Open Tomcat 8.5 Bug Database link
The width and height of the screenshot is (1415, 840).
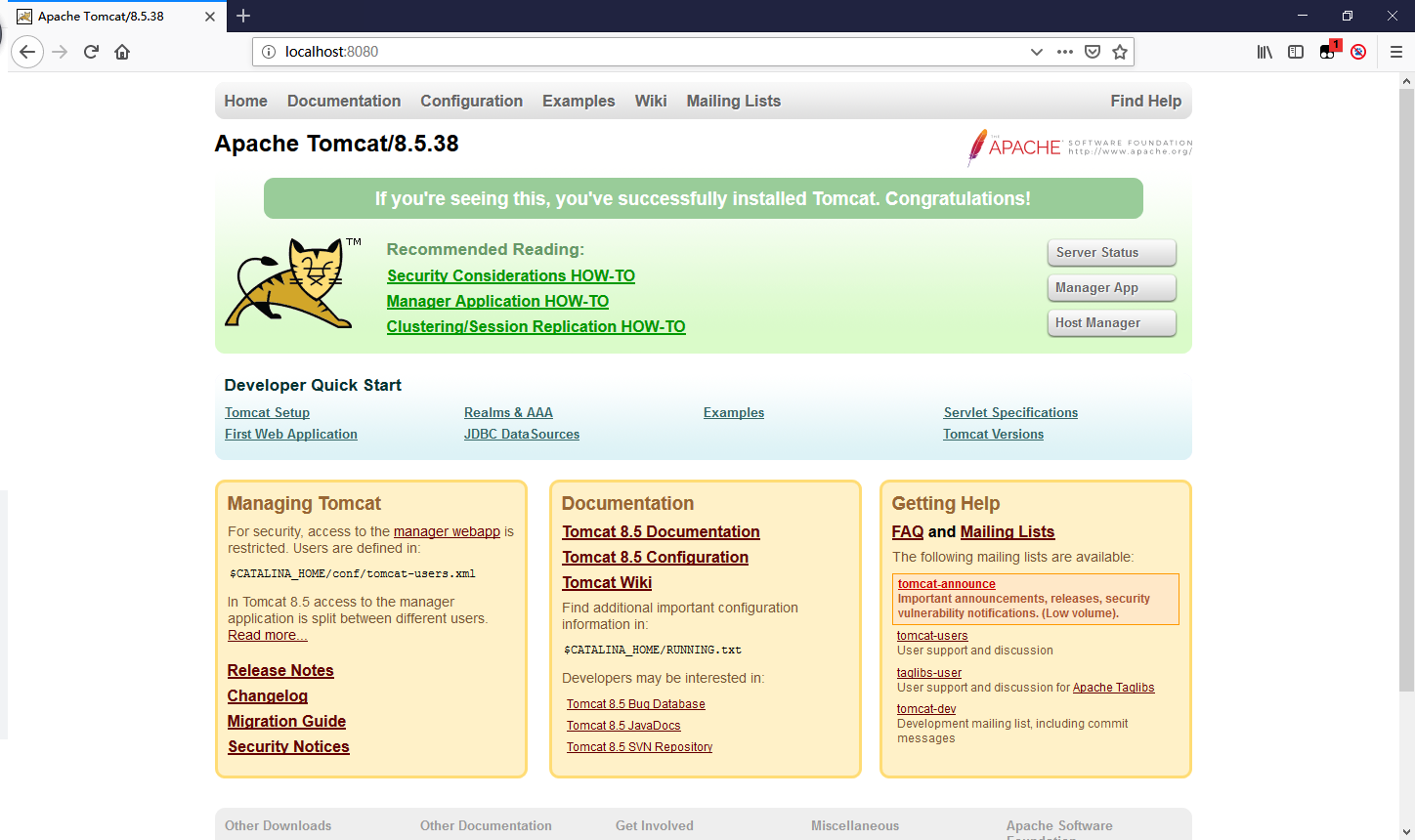tap(636, 704)
